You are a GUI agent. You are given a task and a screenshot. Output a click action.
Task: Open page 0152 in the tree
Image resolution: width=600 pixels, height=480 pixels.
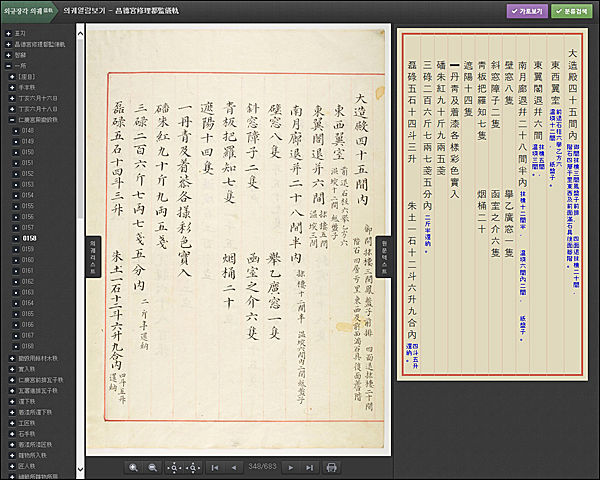coord(28,173)
